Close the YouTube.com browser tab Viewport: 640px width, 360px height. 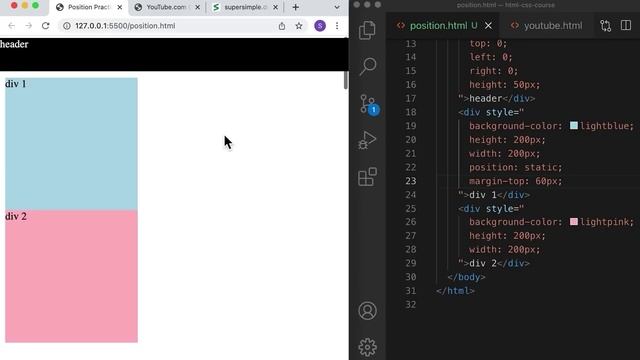198,7
